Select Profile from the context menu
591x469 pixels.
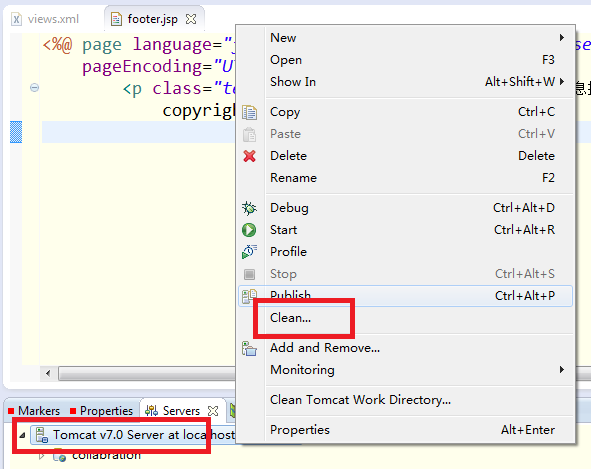(x=405, y=251)
